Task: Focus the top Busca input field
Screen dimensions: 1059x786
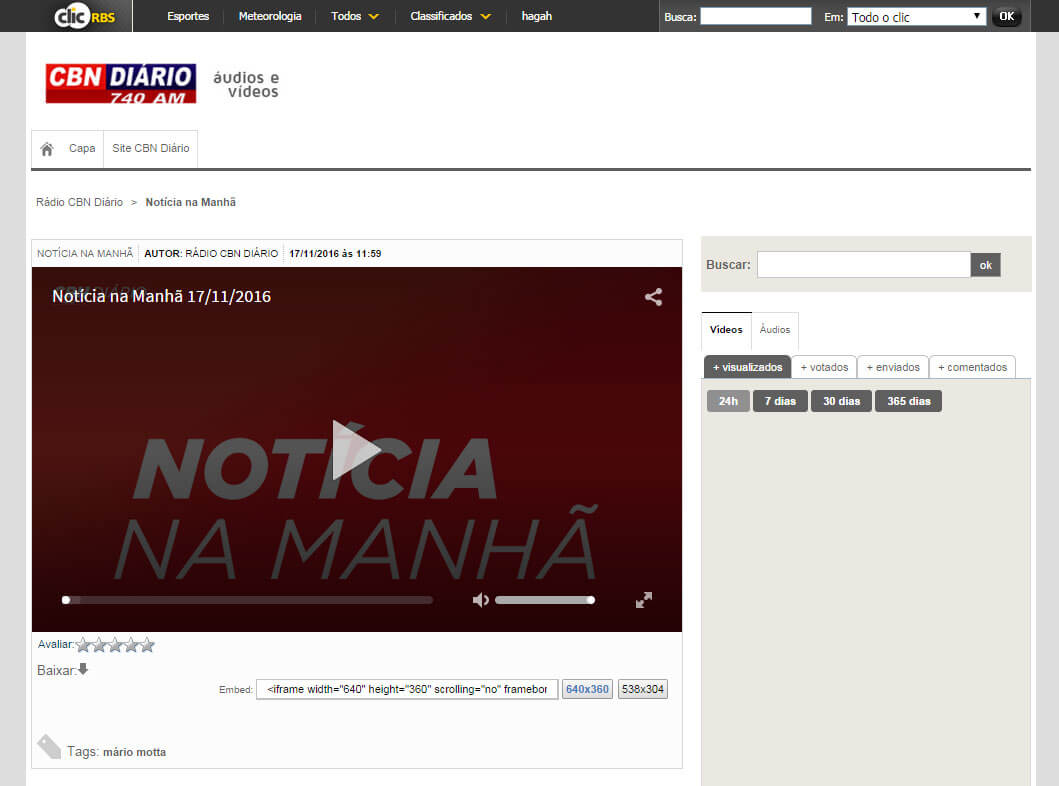Action: click(756, 16)
